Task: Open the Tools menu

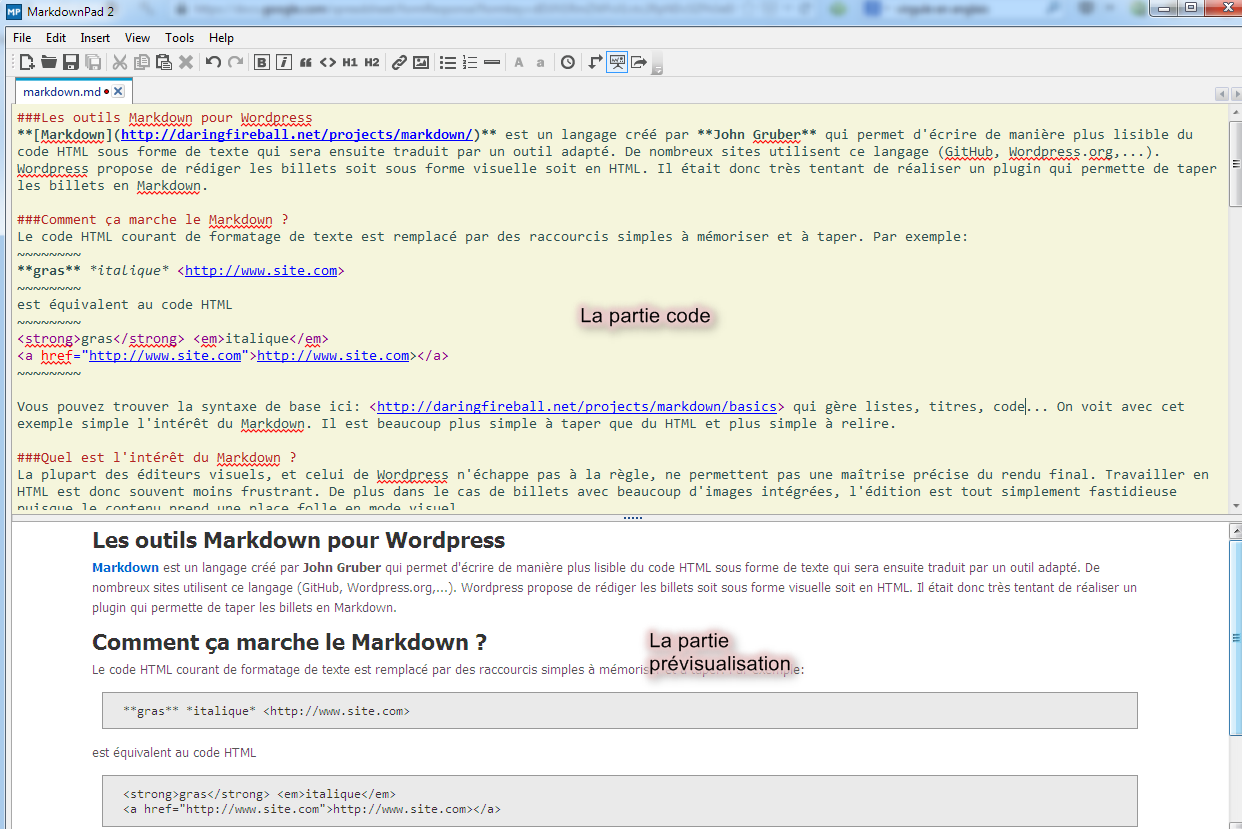Action: [180, 38]
